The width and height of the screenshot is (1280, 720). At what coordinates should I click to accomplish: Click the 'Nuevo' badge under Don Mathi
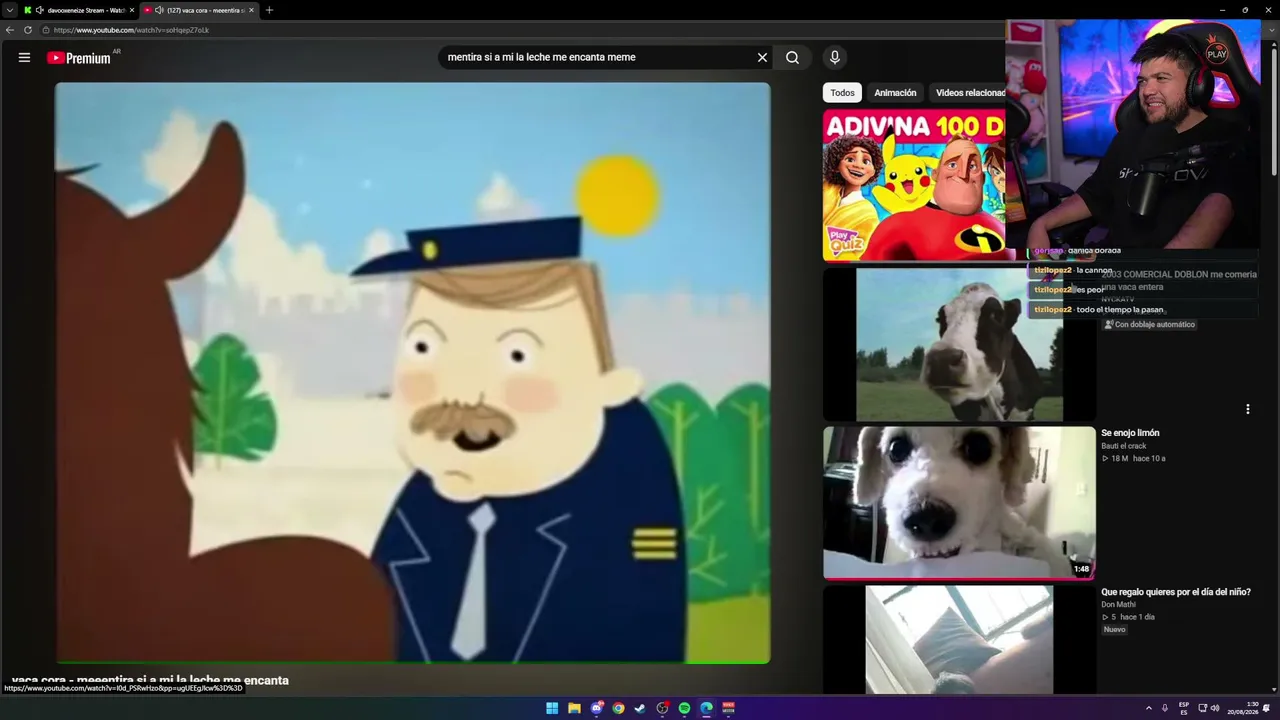[x=1115, y=630]
